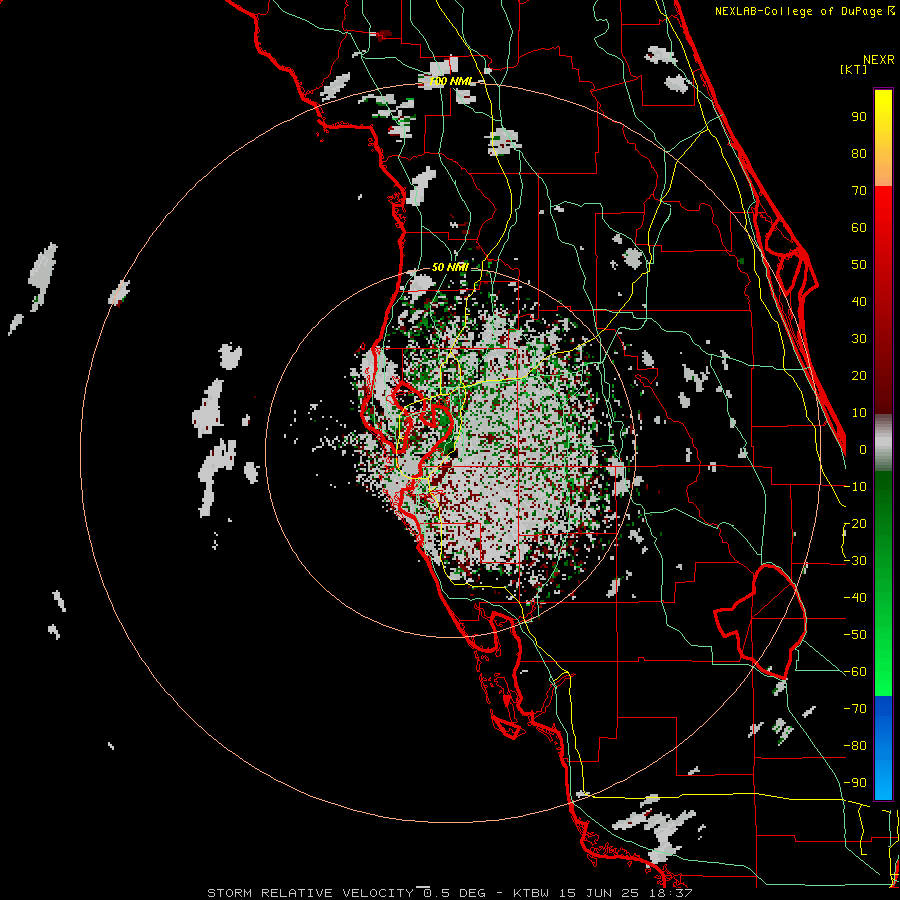The width and height of the screenshot is (900, 900).
Task: Click the positive 90 knot scale value
Action: tap(859, 117)
